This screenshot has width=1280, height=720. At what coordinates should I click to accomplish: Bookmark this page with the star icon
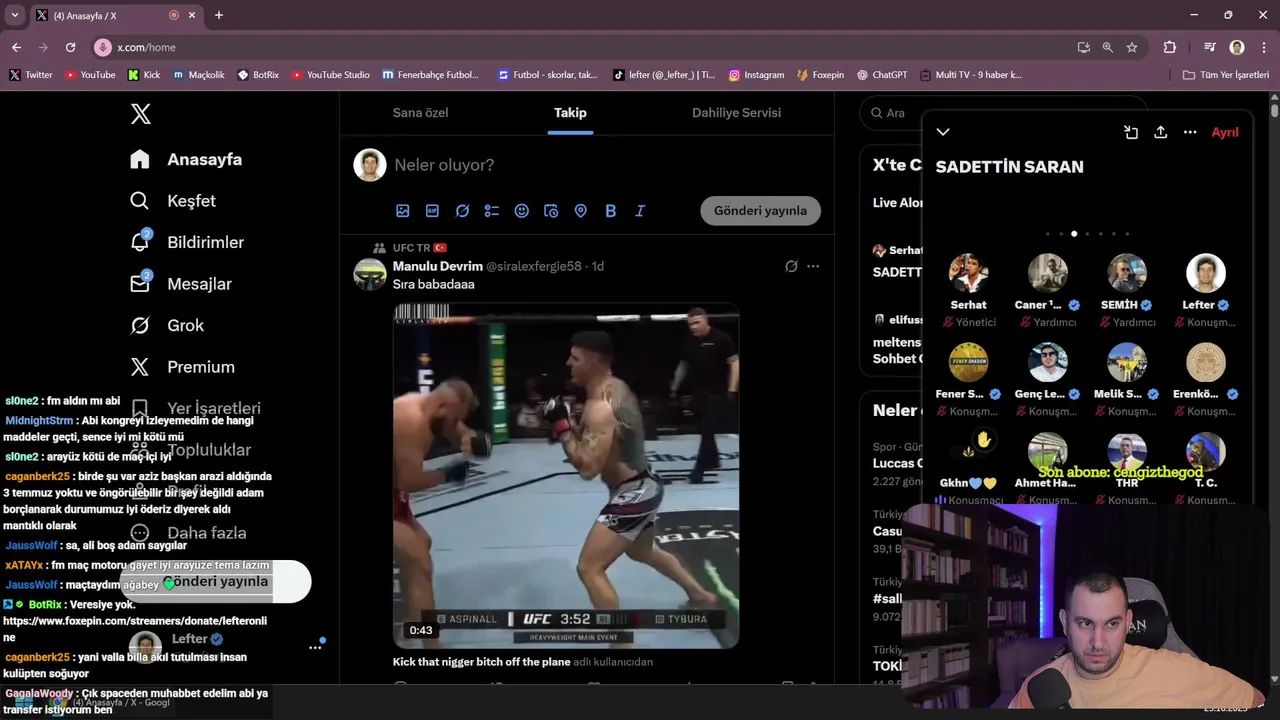point(1132,47)
